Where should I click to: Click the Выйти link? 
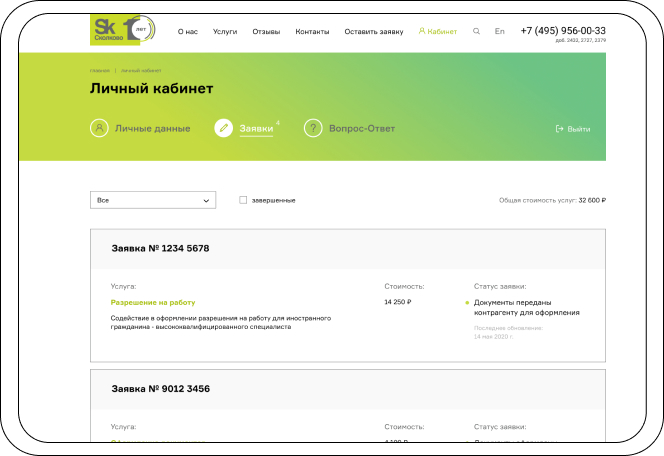(x=578, y=129)
